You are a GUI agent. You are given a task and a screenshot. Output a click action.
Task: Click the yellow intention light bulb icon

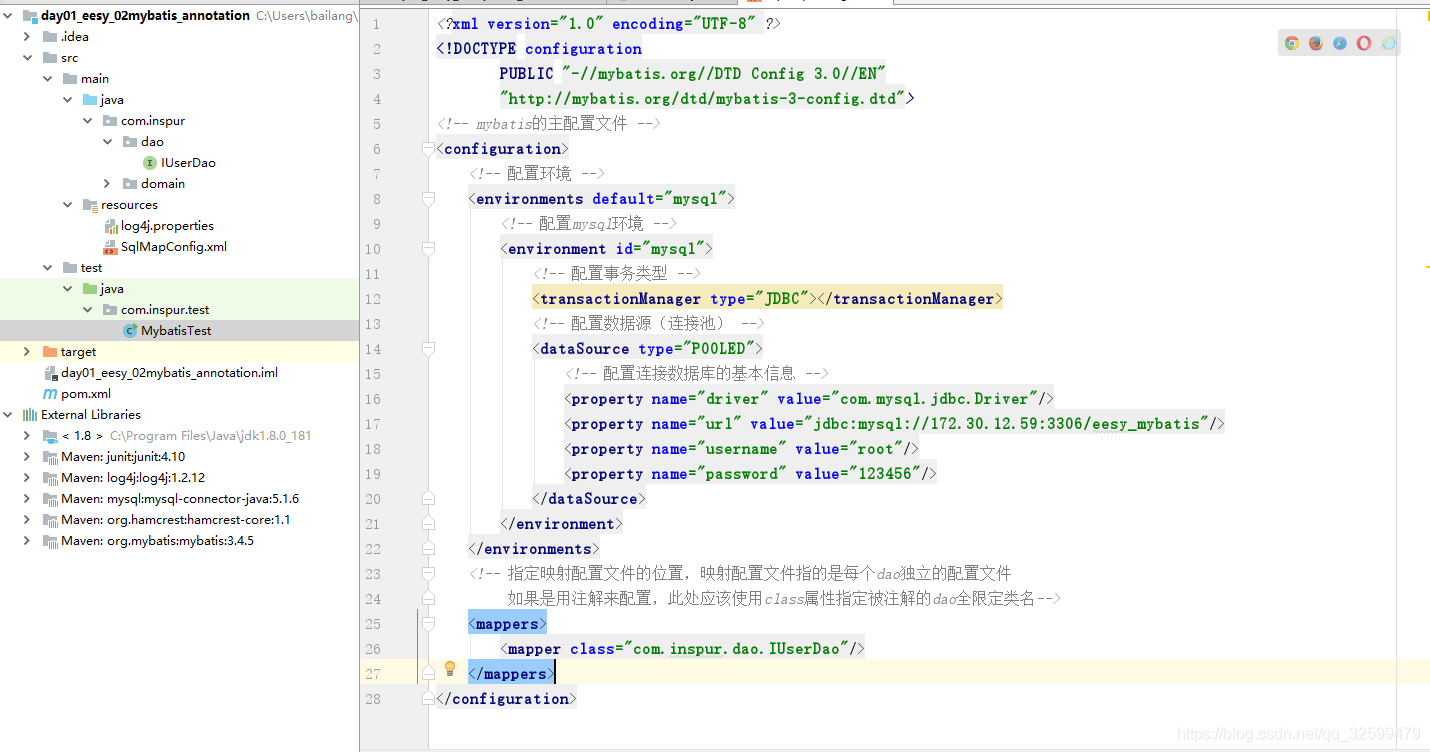point(450,668)
